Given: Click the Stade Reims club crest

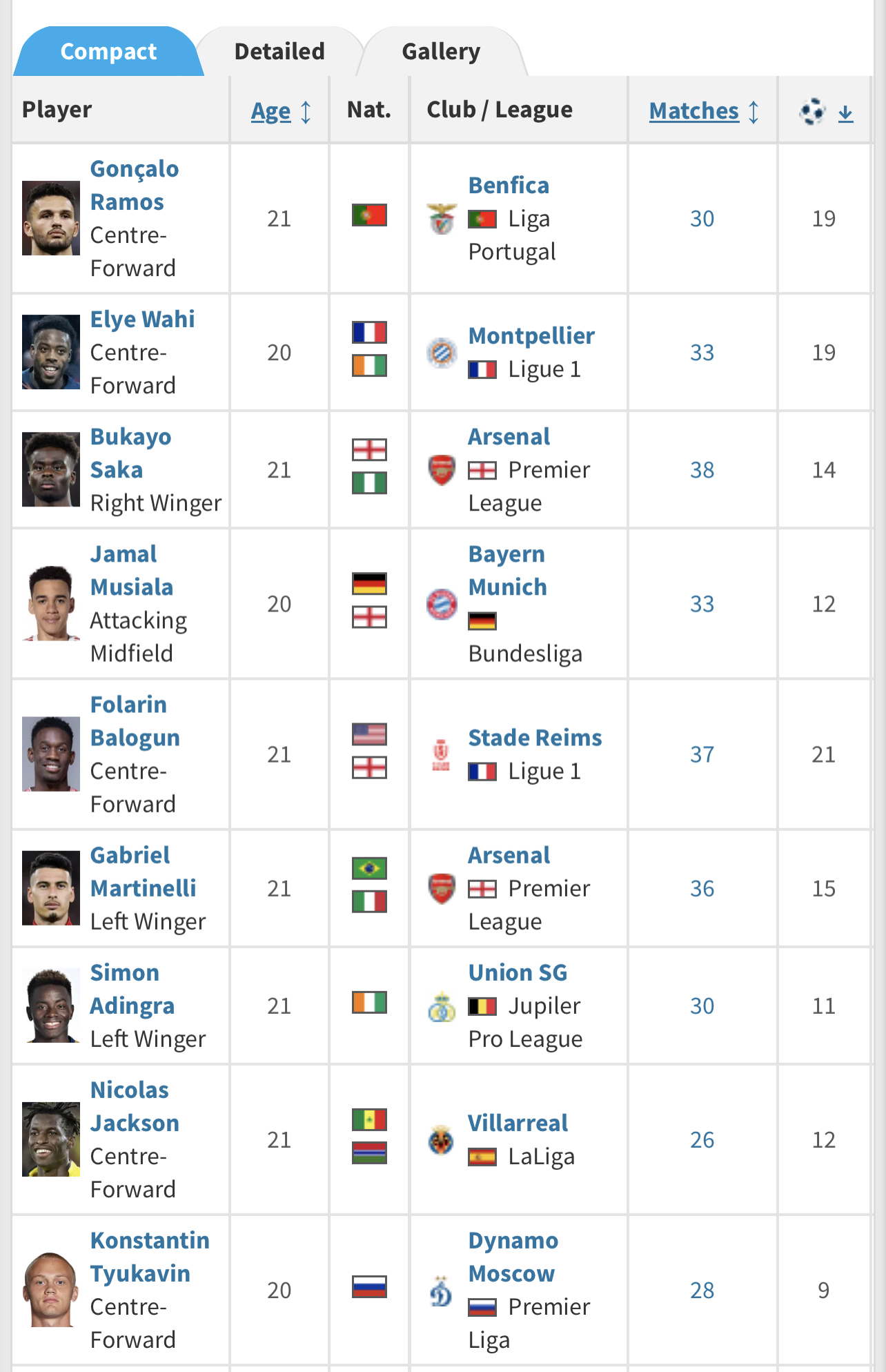Looking at the screenshot, I should [x=442, y=754].
